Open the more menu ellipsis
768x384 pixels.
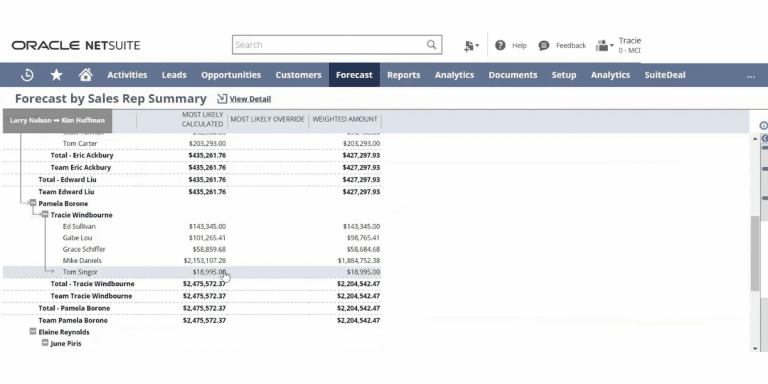pyautogui.click(x=750, y=76)
